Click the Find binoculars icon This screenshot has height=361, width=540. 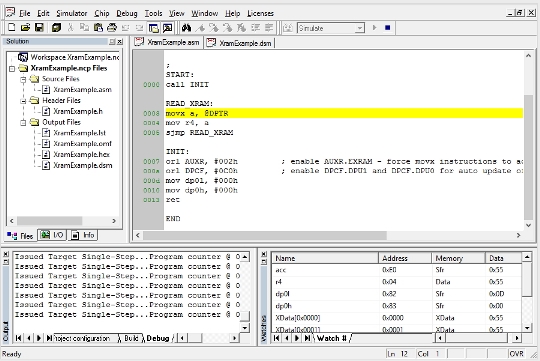[x=186, y=28]
